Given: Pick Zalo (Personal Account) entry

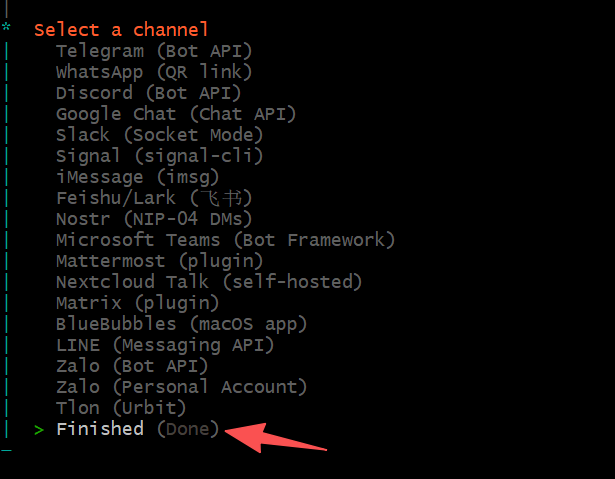Looking at the screenshot, I should [181, 387].
